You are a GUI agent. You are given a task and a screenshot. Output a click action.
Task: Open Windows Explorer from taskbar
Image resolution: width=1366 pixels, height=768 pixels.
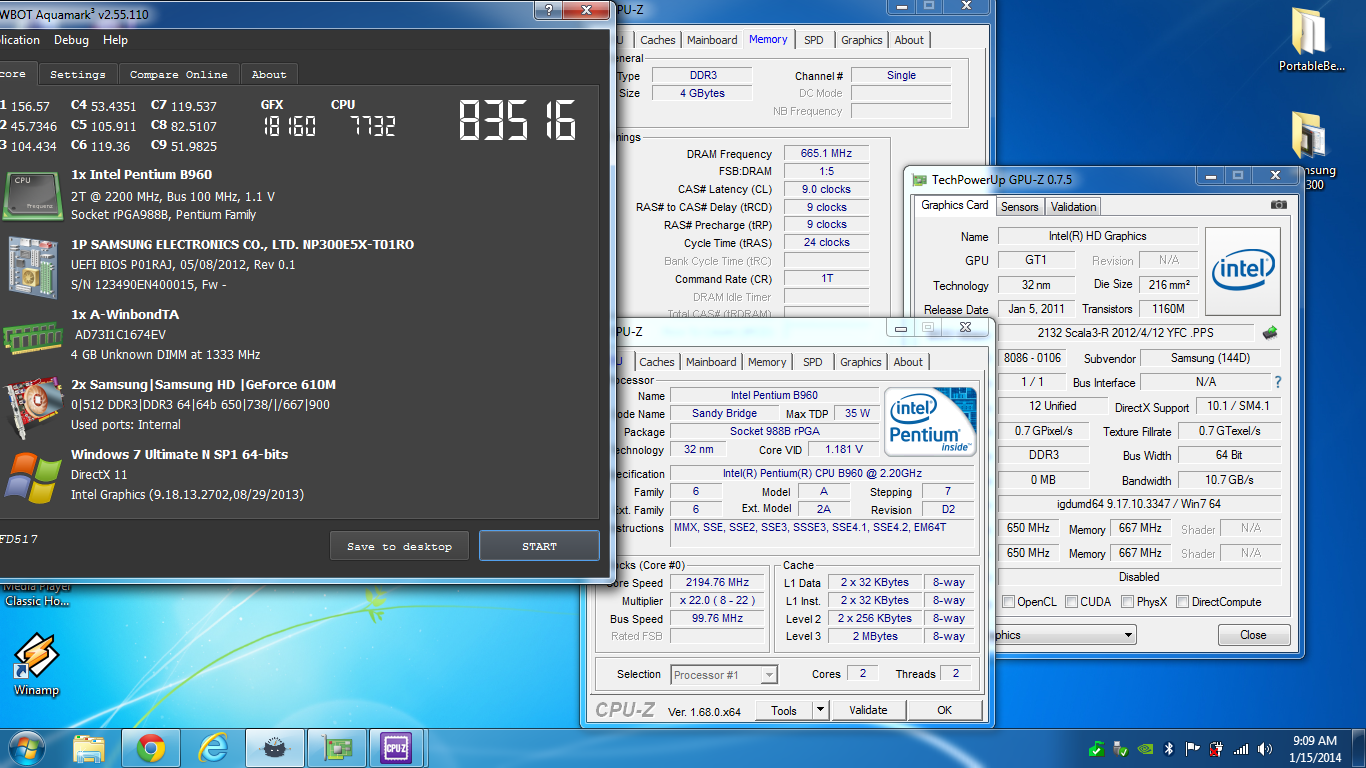tap(89, 748)
